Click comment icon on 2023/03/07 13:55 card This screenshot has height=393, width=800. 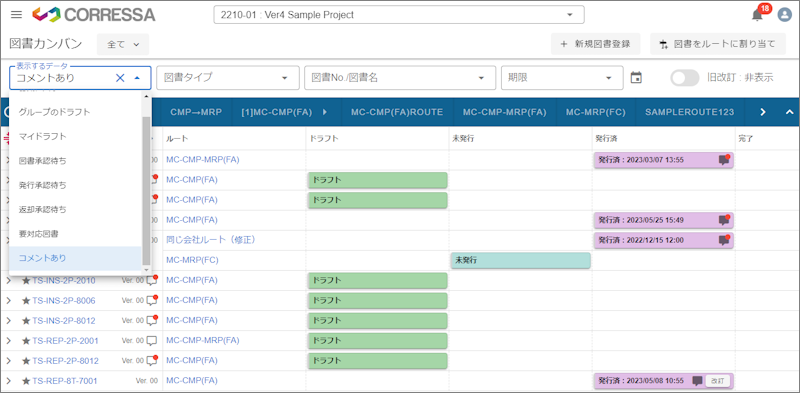[x=723, y=160]
